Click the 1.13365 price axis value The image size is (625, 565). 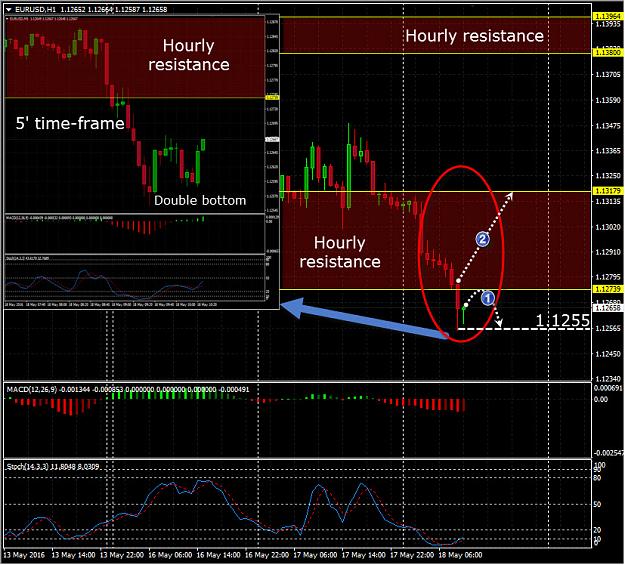pyautogui.click(x=608, y=151)
